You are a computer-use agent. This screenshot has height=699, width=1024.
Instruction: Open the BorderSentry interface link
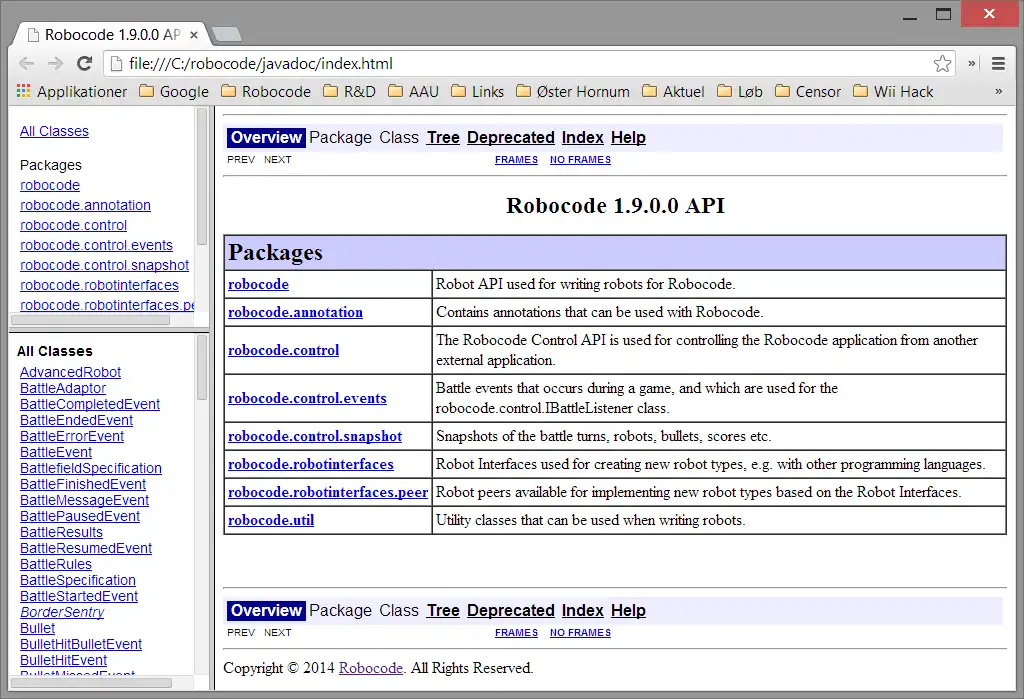pos(62,612)
